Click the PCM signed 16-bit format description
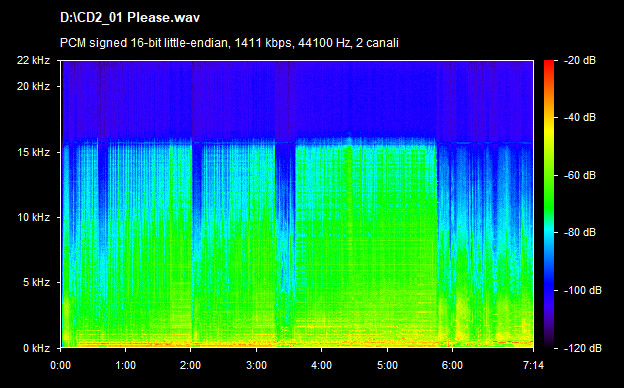 229,43
